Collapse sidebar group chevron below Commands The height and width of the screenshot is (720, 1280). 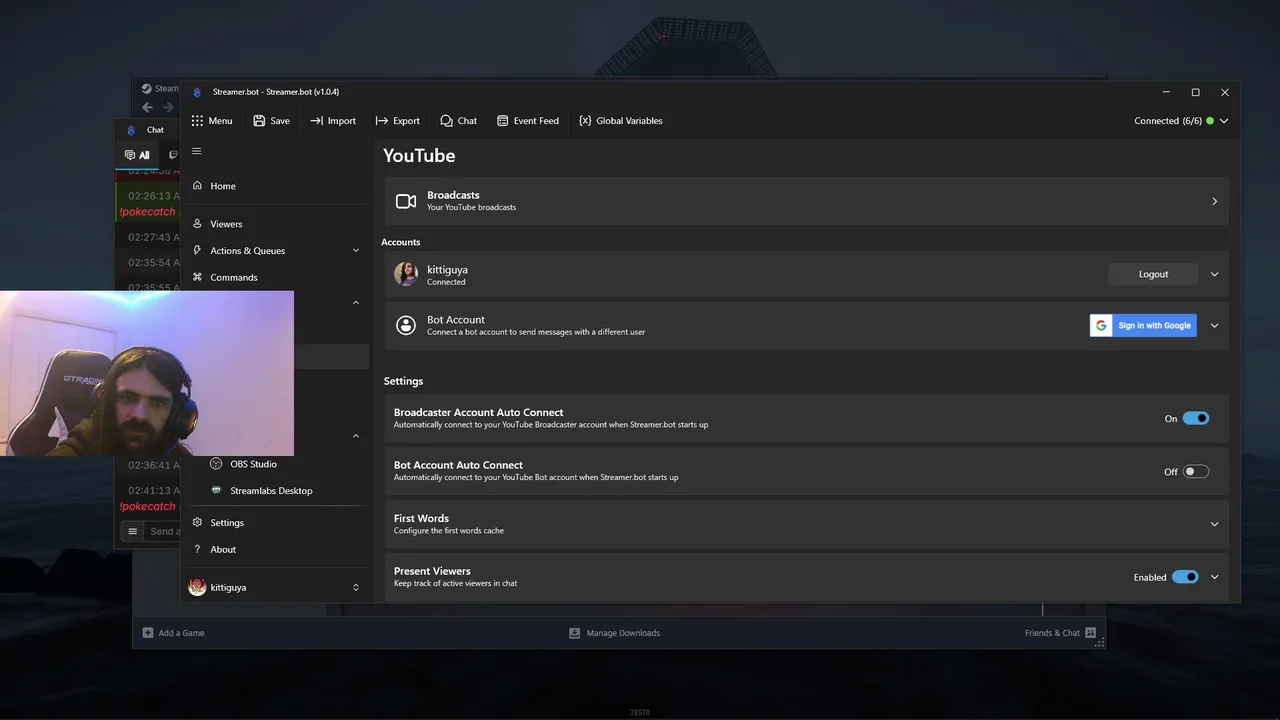pos(356,302)
